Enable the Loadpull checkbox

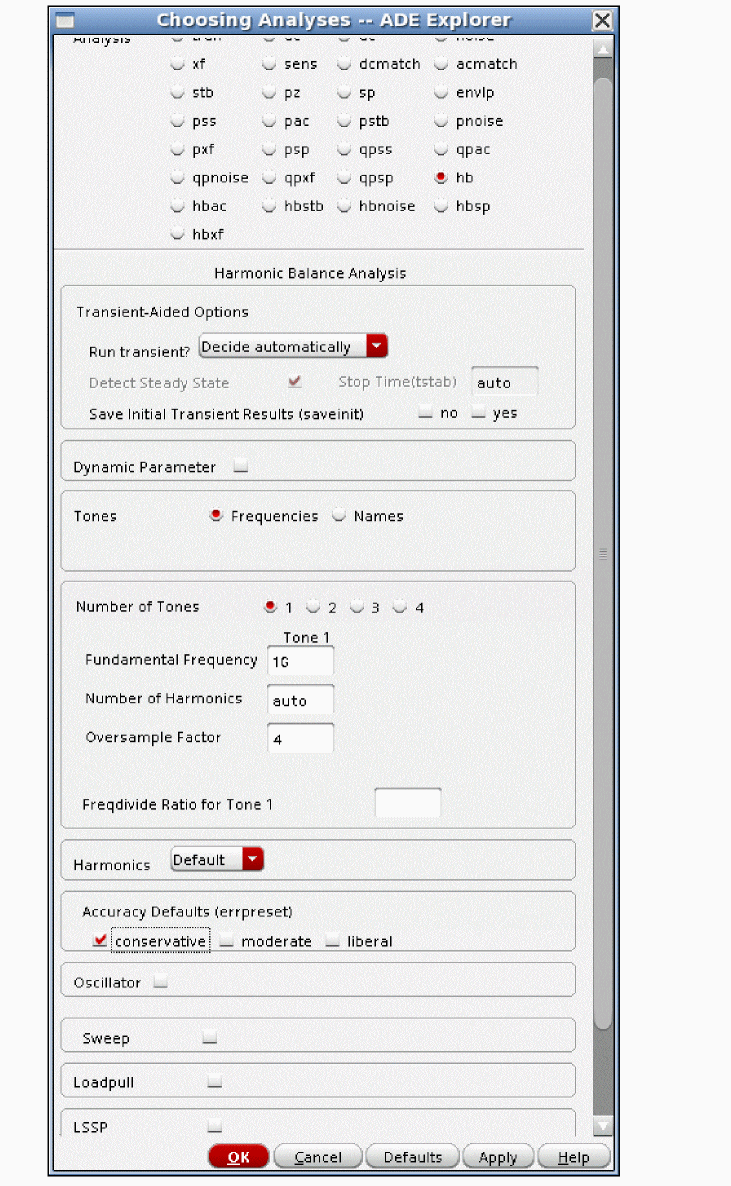(x=214, y=1081)
